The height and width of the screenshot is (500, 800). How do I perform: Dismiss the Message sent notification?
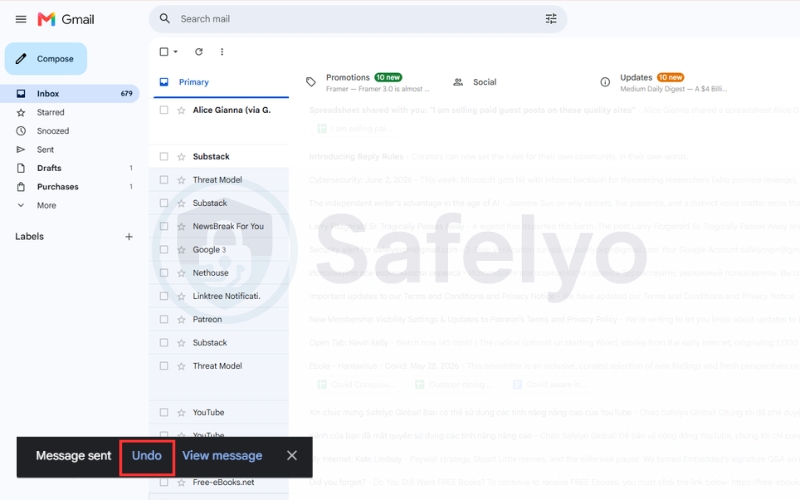click(x=292, y=456)
